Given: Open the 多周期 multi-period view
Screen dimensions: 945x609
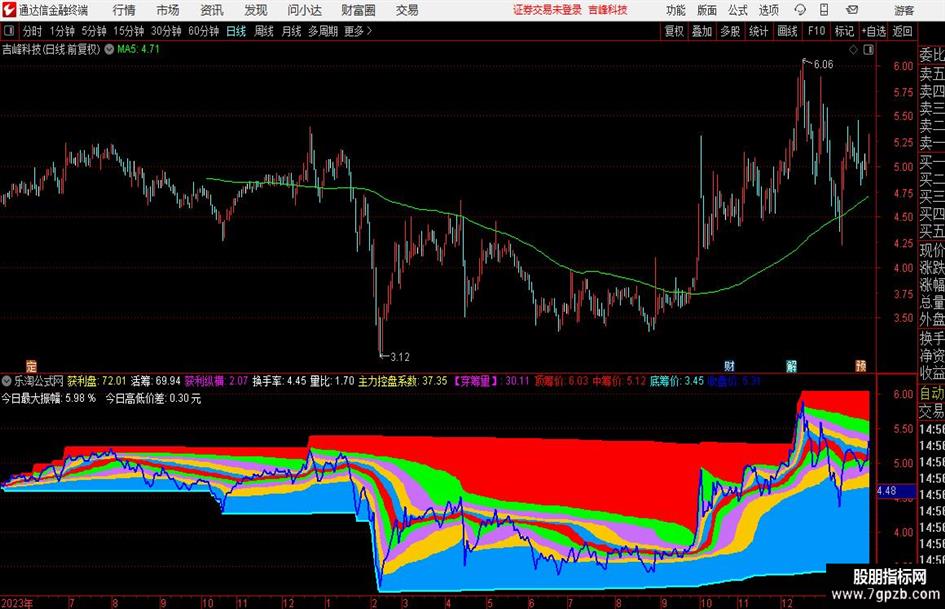Looking at the screenshot, I should click(323, 31).
